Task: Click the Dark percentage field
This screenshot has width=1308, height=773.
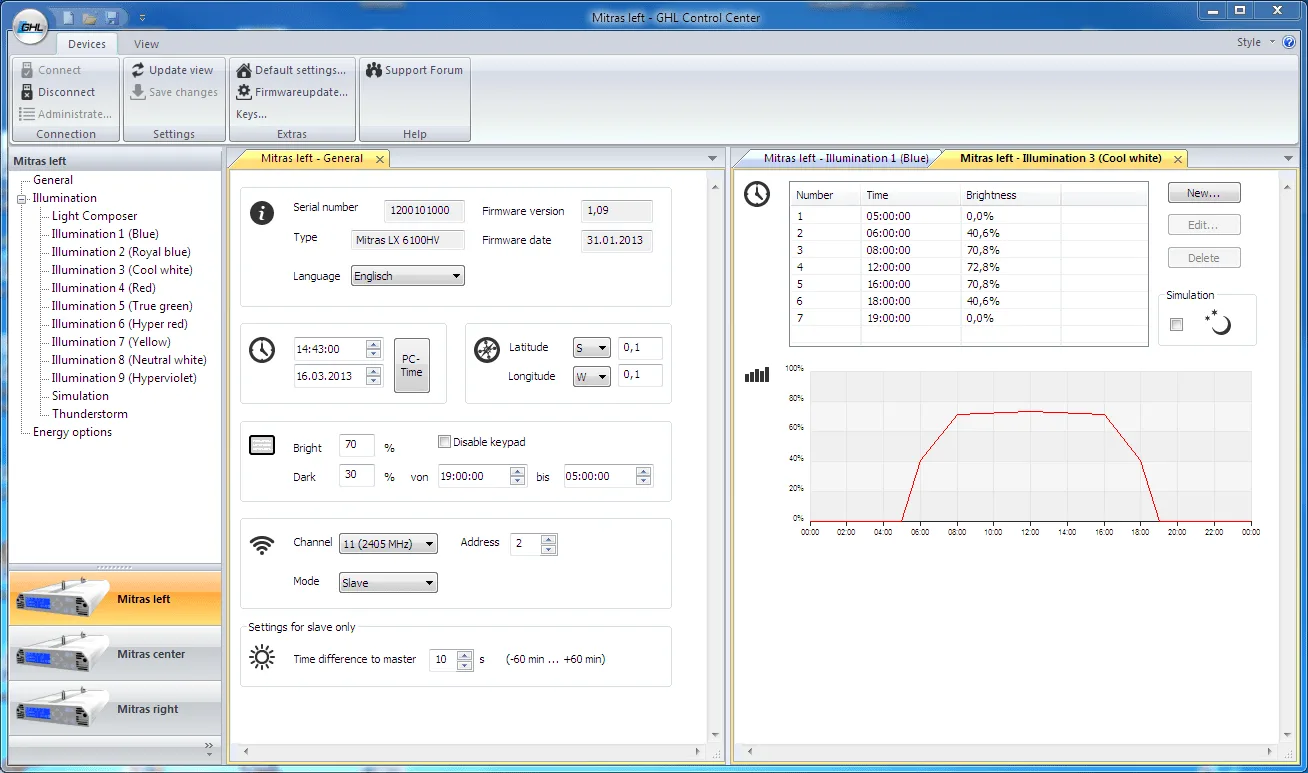Action: [357, 475]
